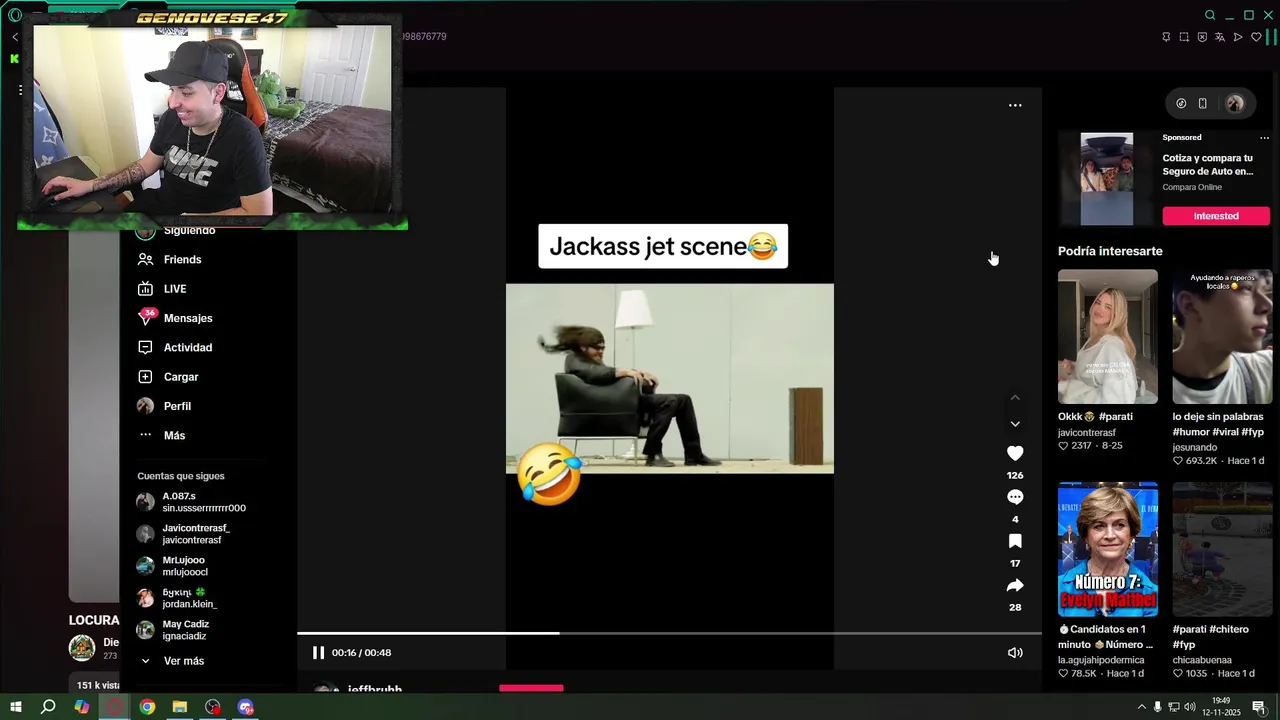Open the profile avatar menu top right
Screen dimensions: 1280x720
1235,103
